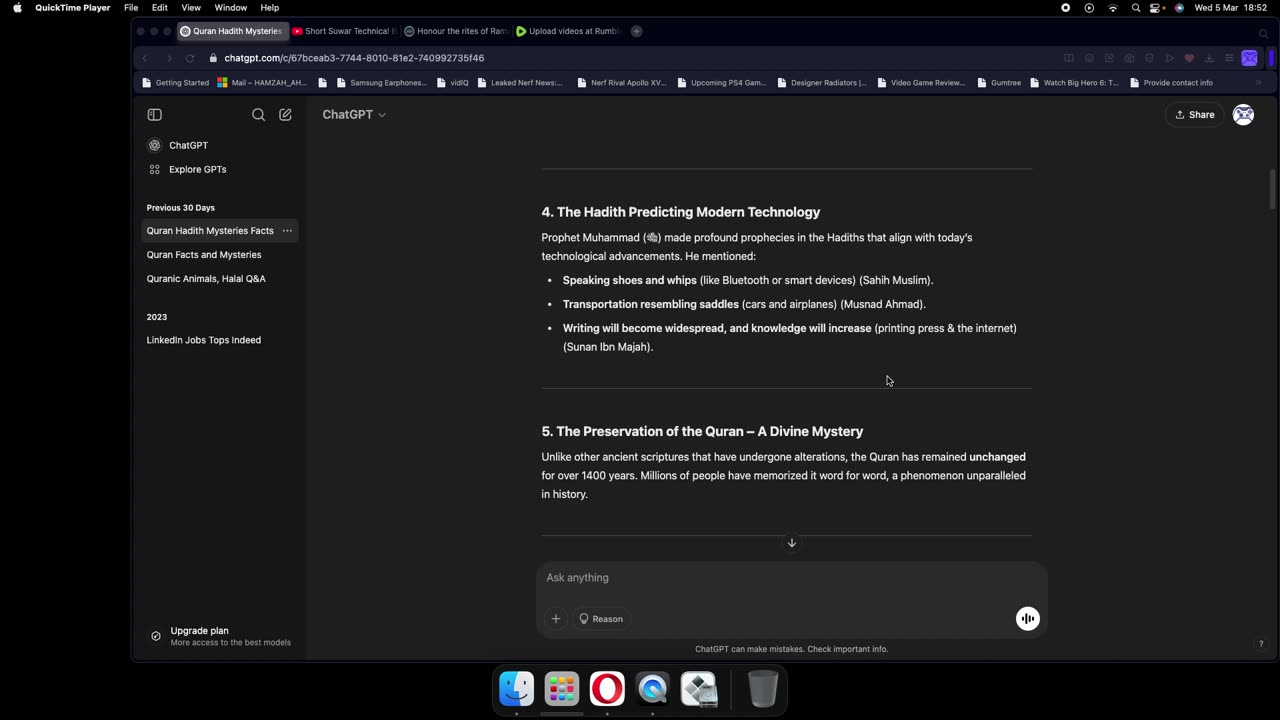Image resolution: width=1280 pixels, height=720 pixels.
Task: Open QuickTime Player from the Dock
Action: (x=653, y=689)
